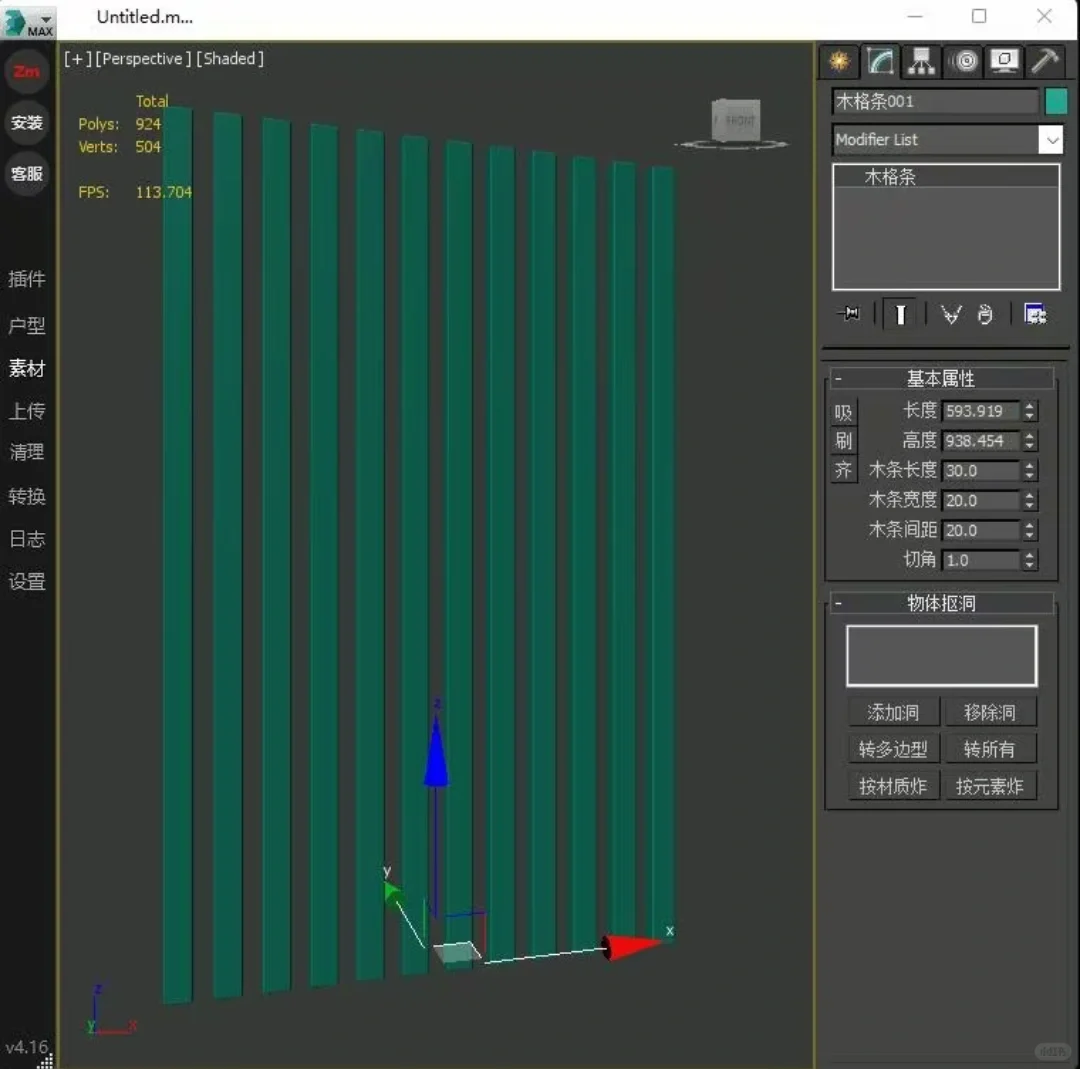Open the Utilities hammer panel icon

coord(1045,61)
